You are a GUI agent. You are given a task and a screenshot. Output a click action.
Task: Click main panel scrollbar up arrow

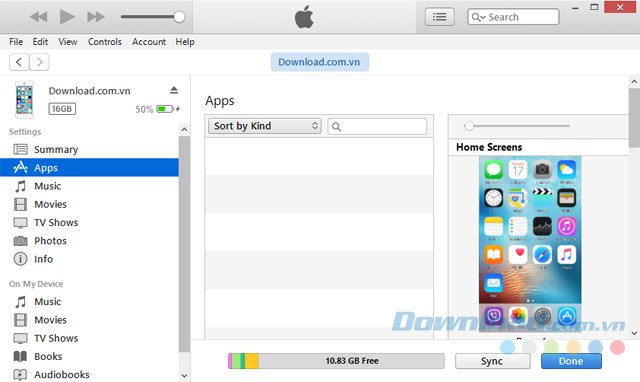tap(634, 82)
